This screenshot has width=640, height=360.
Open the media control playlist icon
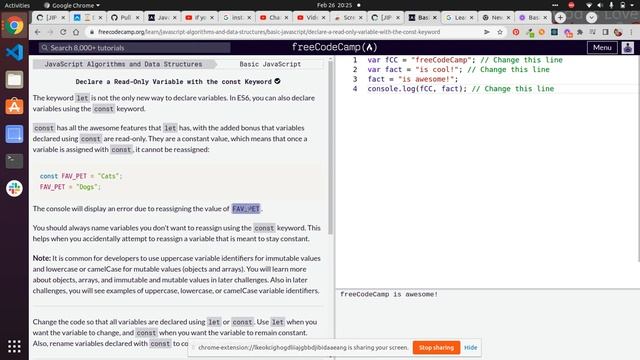click(593, 32)
